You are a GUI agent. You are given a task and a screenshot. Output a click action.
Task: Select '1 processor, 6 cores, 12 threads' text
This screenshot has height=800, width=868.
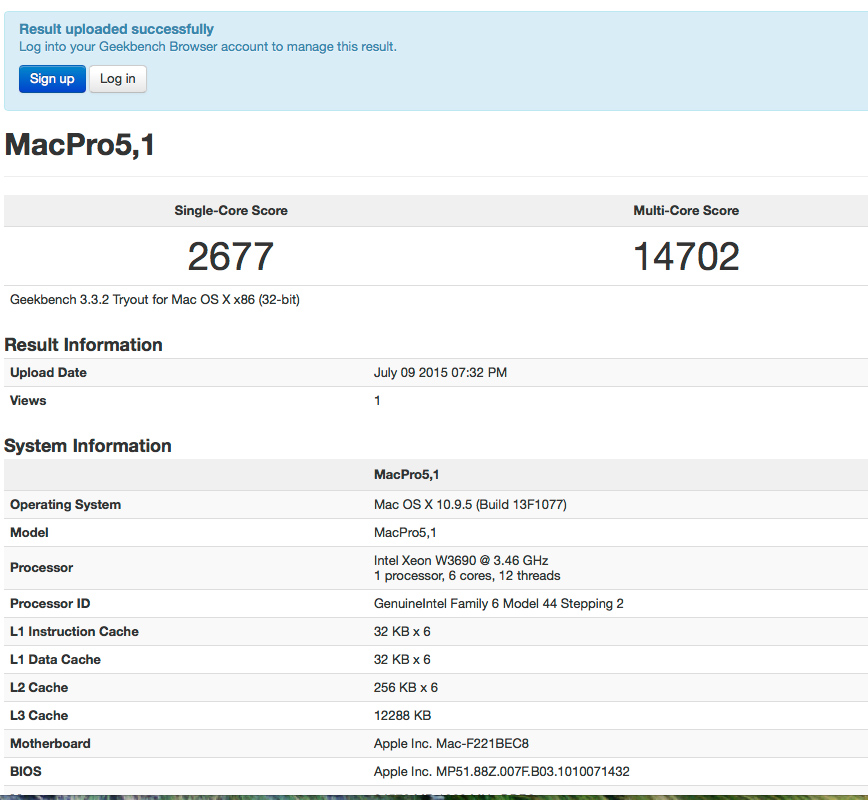pos(467,576)
